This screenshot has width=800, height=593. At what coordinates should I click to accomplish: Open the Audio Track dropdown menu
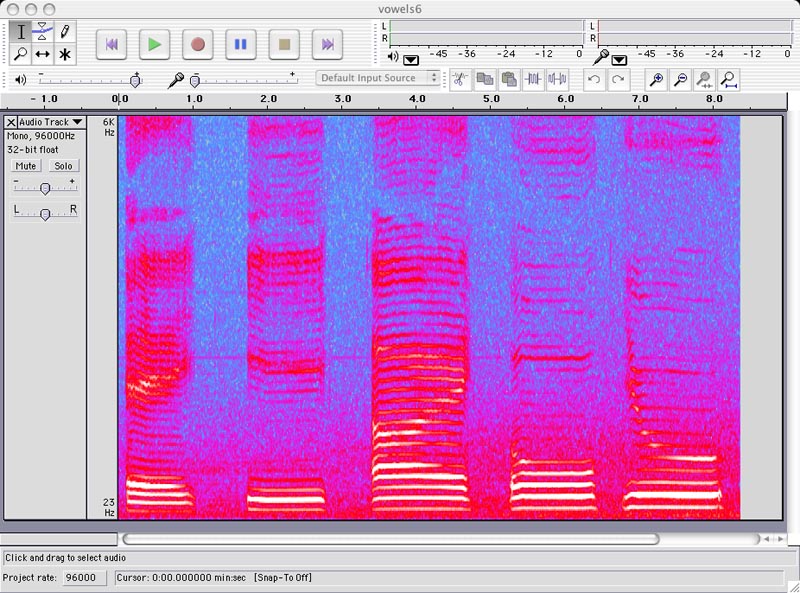pos(51,122)
